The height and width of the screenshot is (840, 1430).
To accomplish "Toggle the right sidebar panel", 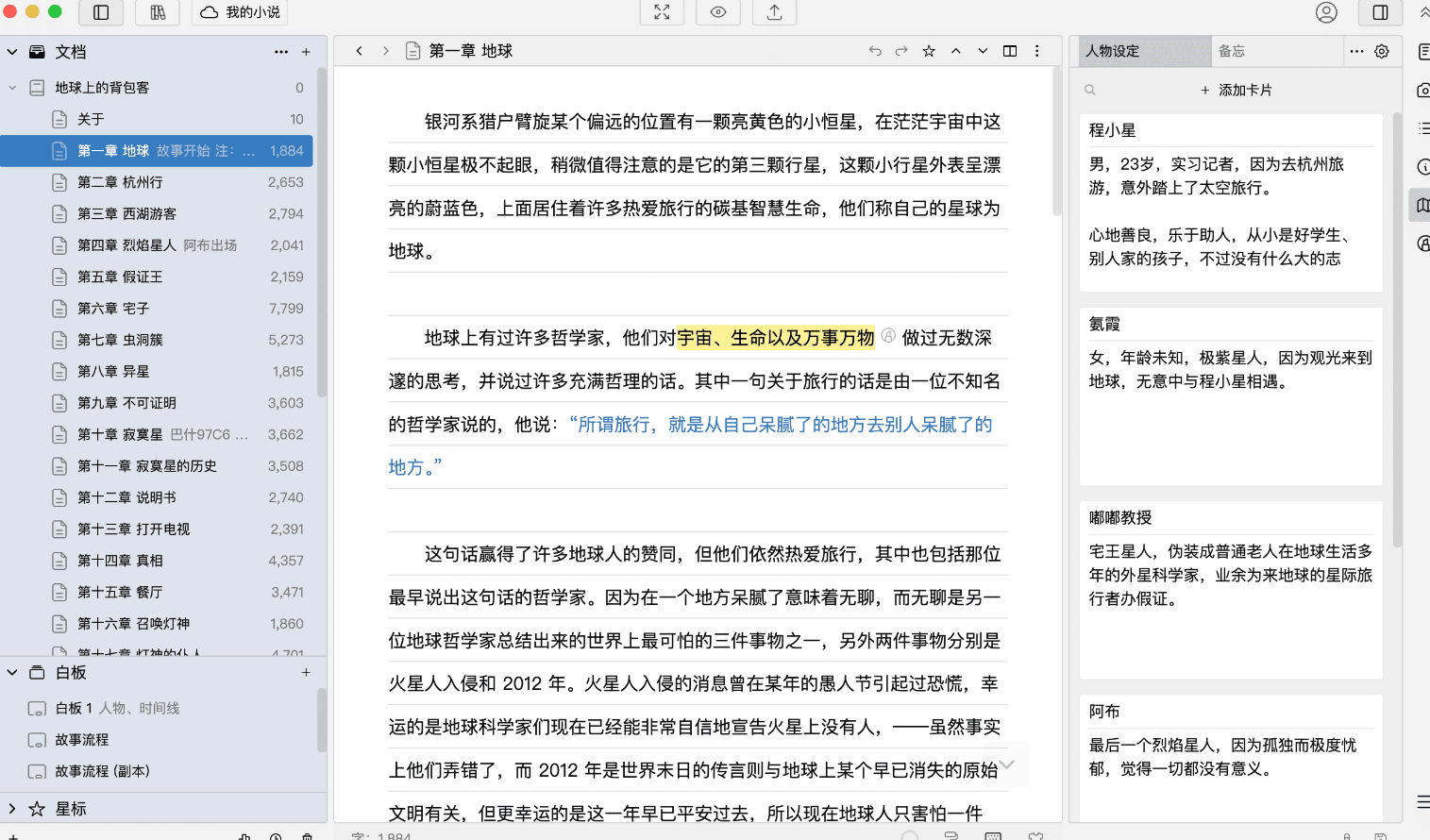I will point(1380,12).
